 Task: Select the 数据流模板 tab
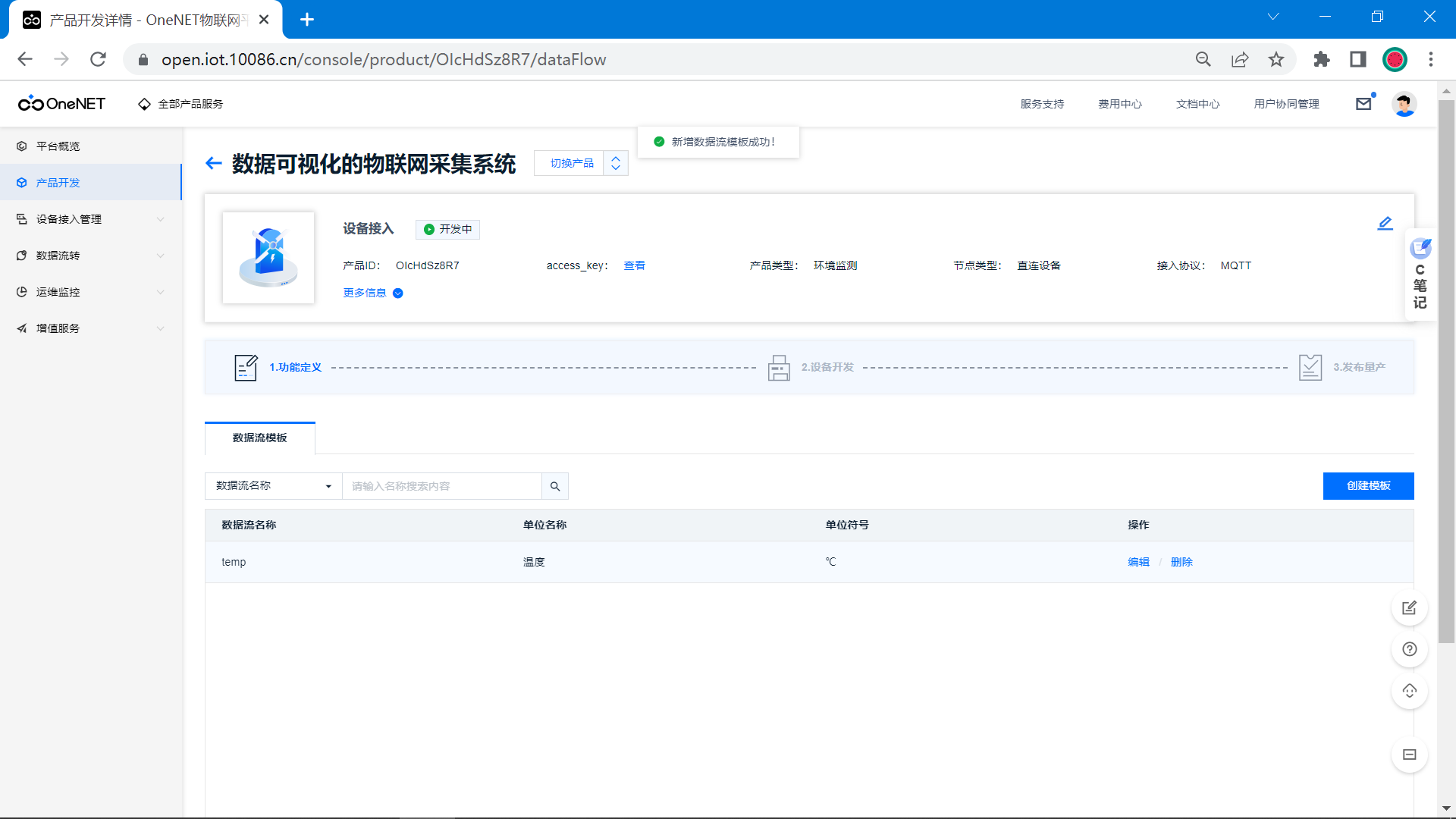pyautogui.click(x=259, y=438)
